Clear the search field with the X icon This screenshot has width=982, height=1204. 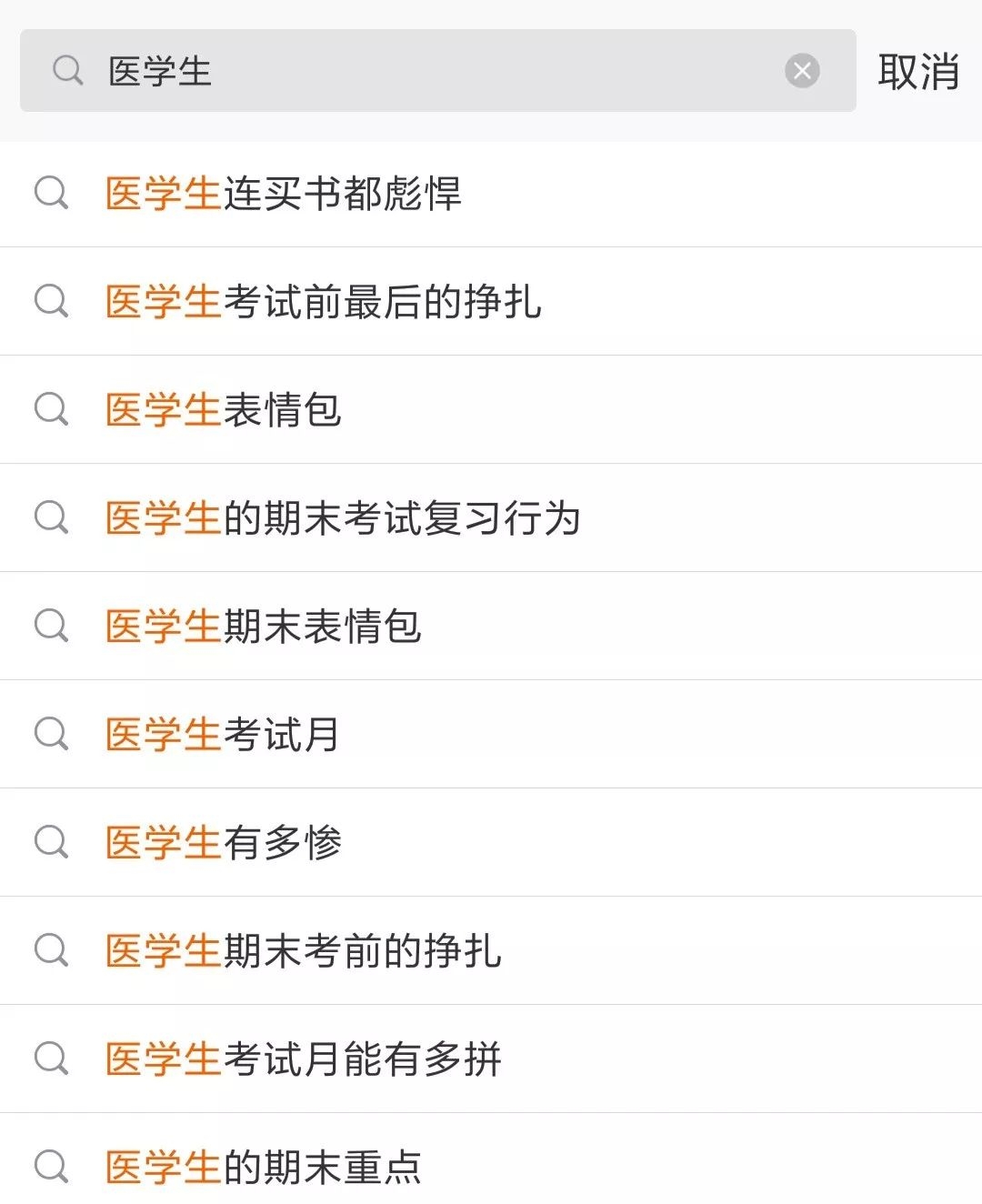tap(802, 71)
